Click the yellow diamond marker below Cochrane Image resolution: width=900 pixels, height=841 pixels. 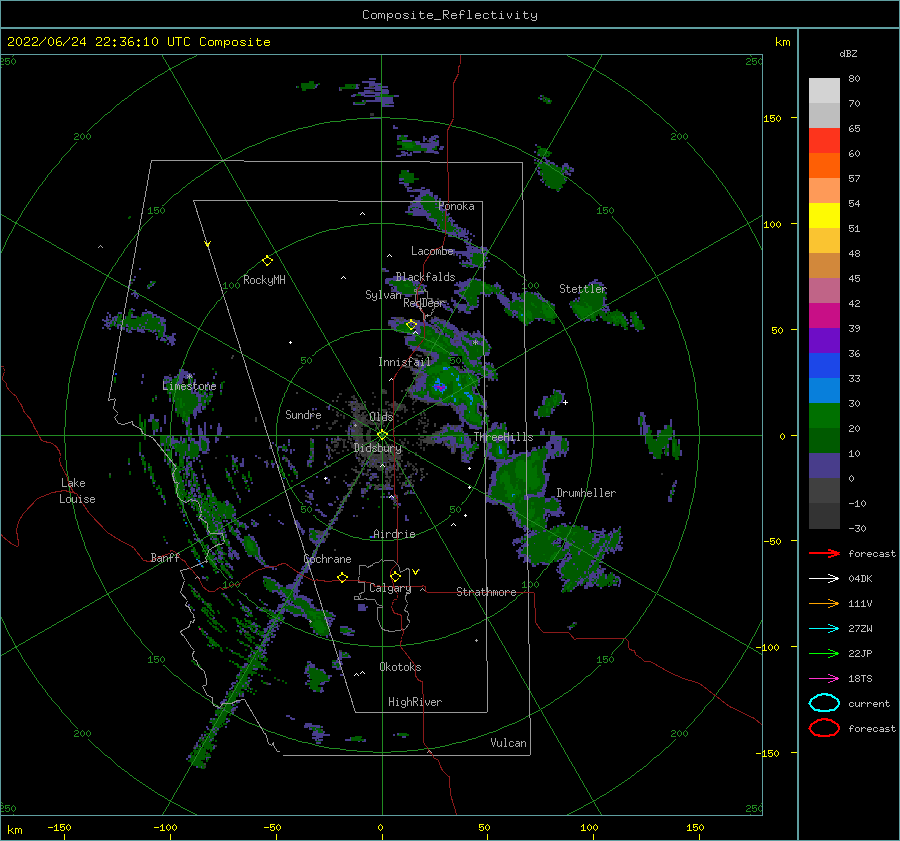[342, 577]
